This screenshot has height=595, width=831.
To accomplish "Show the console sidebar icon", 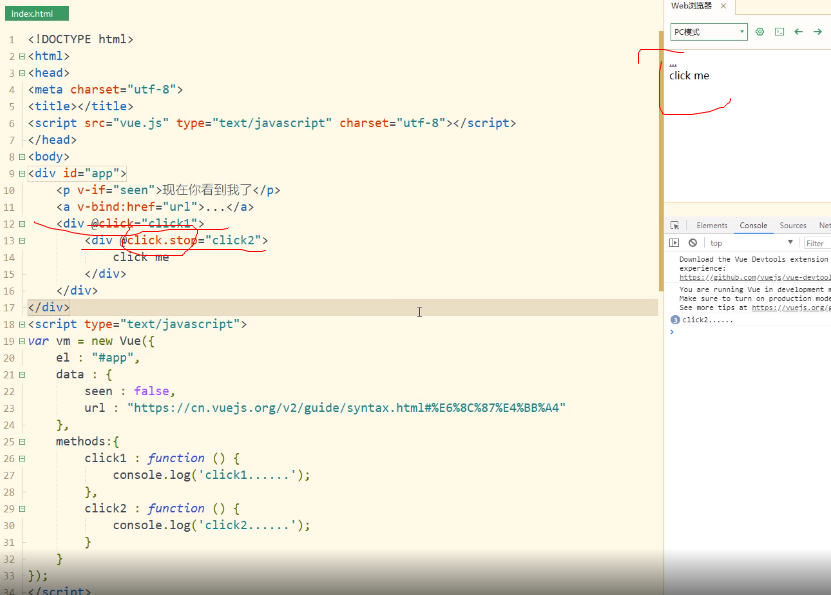I will [x=674, y=243].
